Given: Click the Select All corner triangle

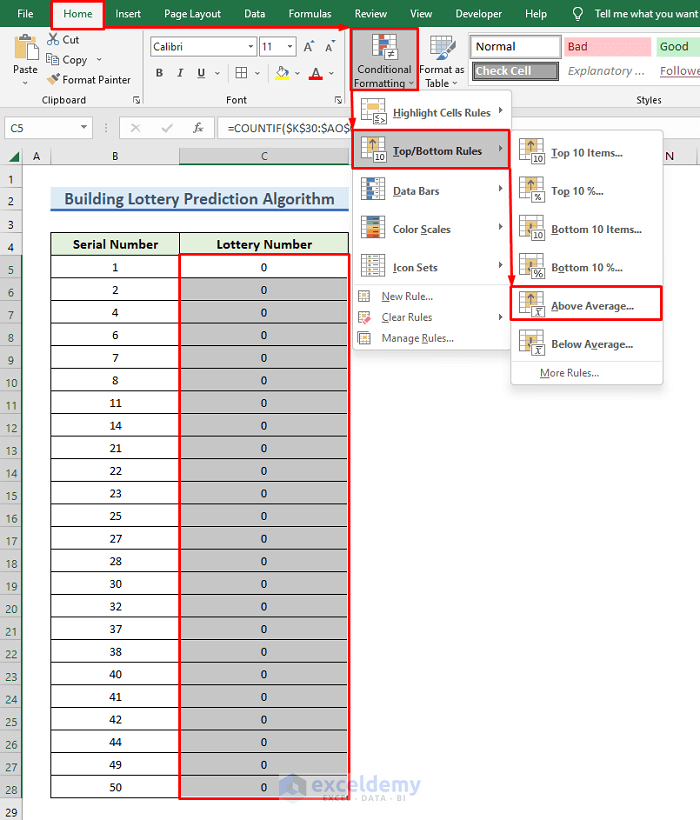Looking at the screenshot, I should [x=14, y=156].
